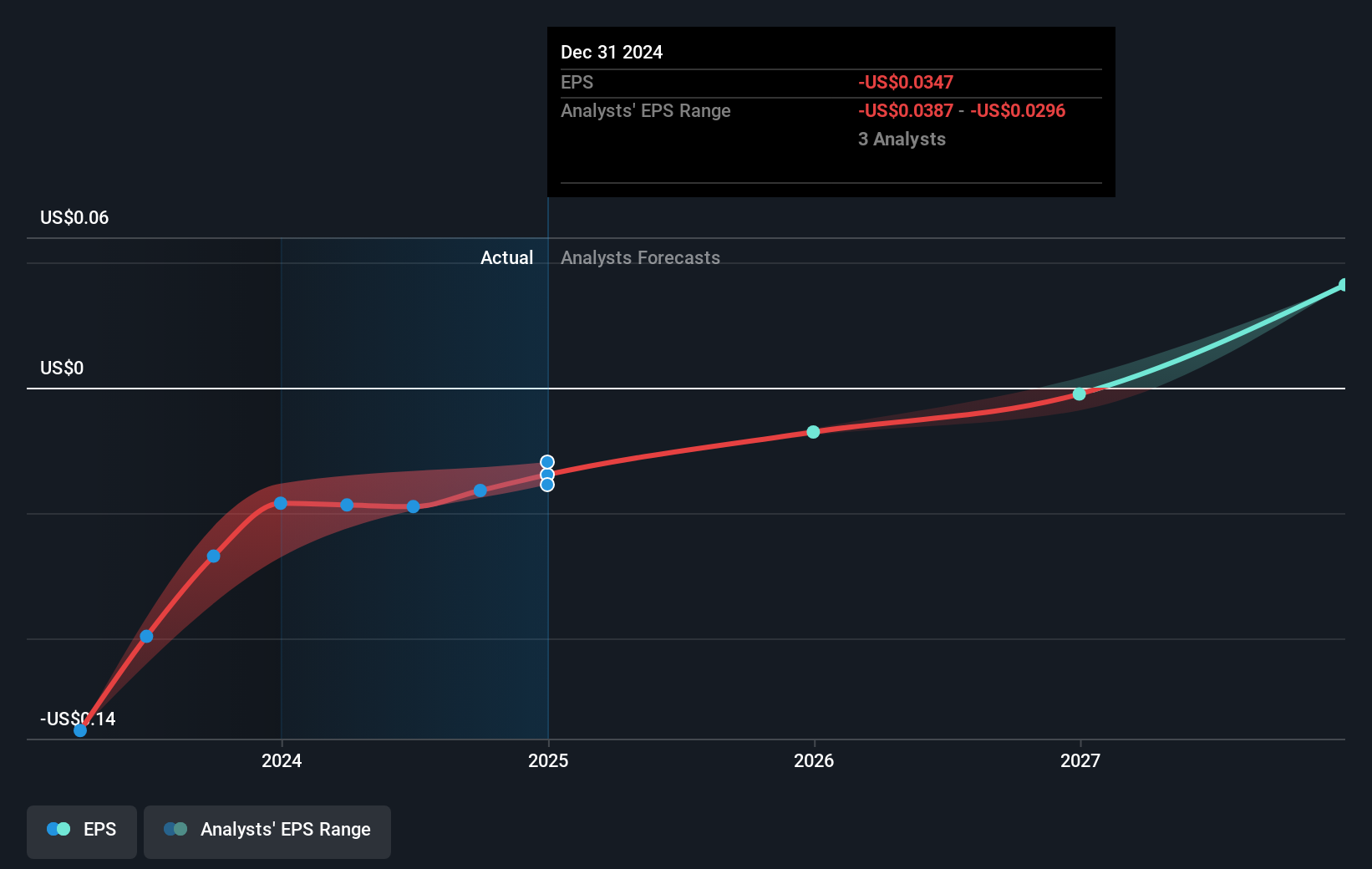
Task: Select the mid-2023 EPS data point
Action: coord(146,637)
